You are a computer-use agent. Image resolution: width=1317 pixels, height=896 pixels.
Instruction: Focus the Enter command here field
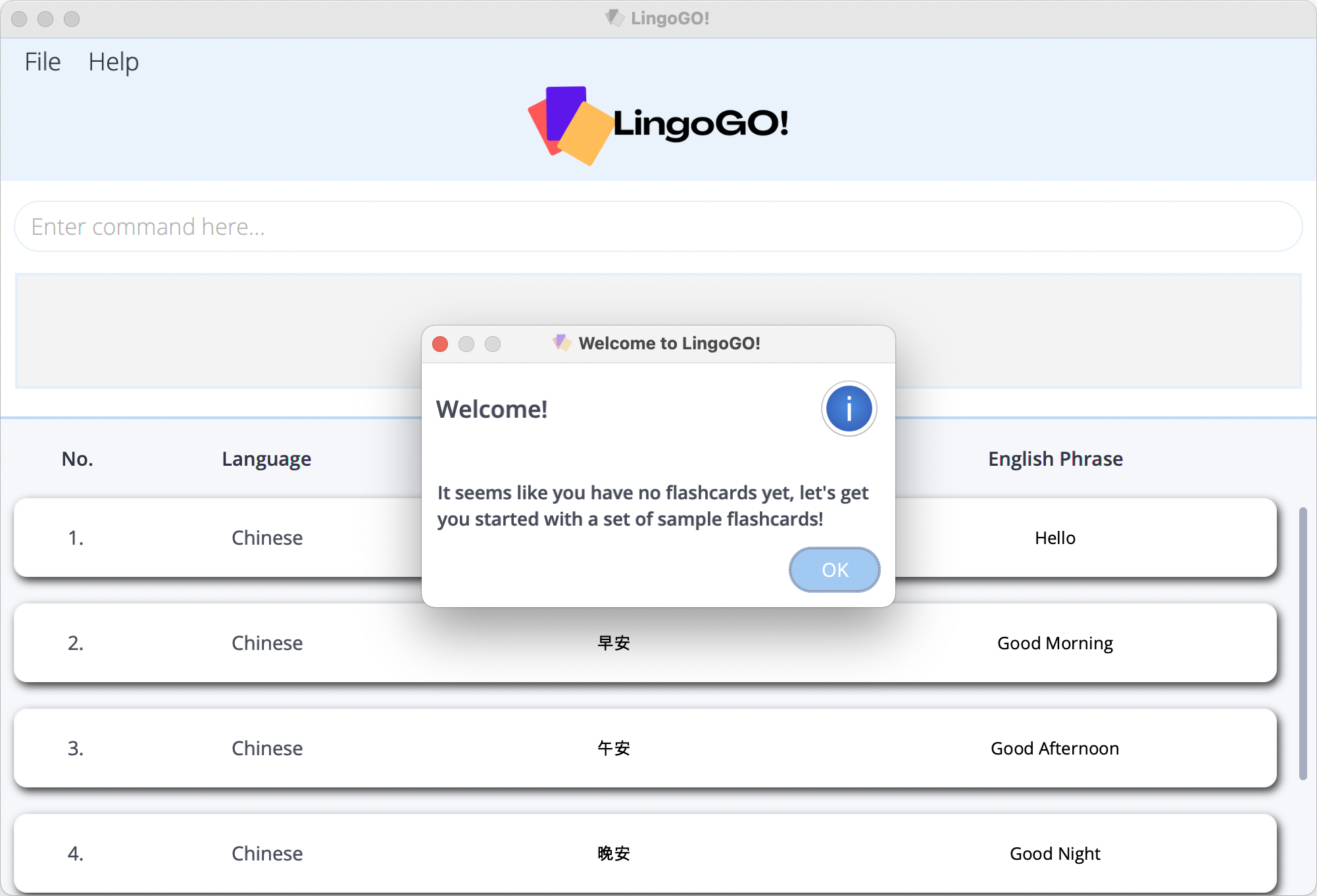tap(658, 227)
